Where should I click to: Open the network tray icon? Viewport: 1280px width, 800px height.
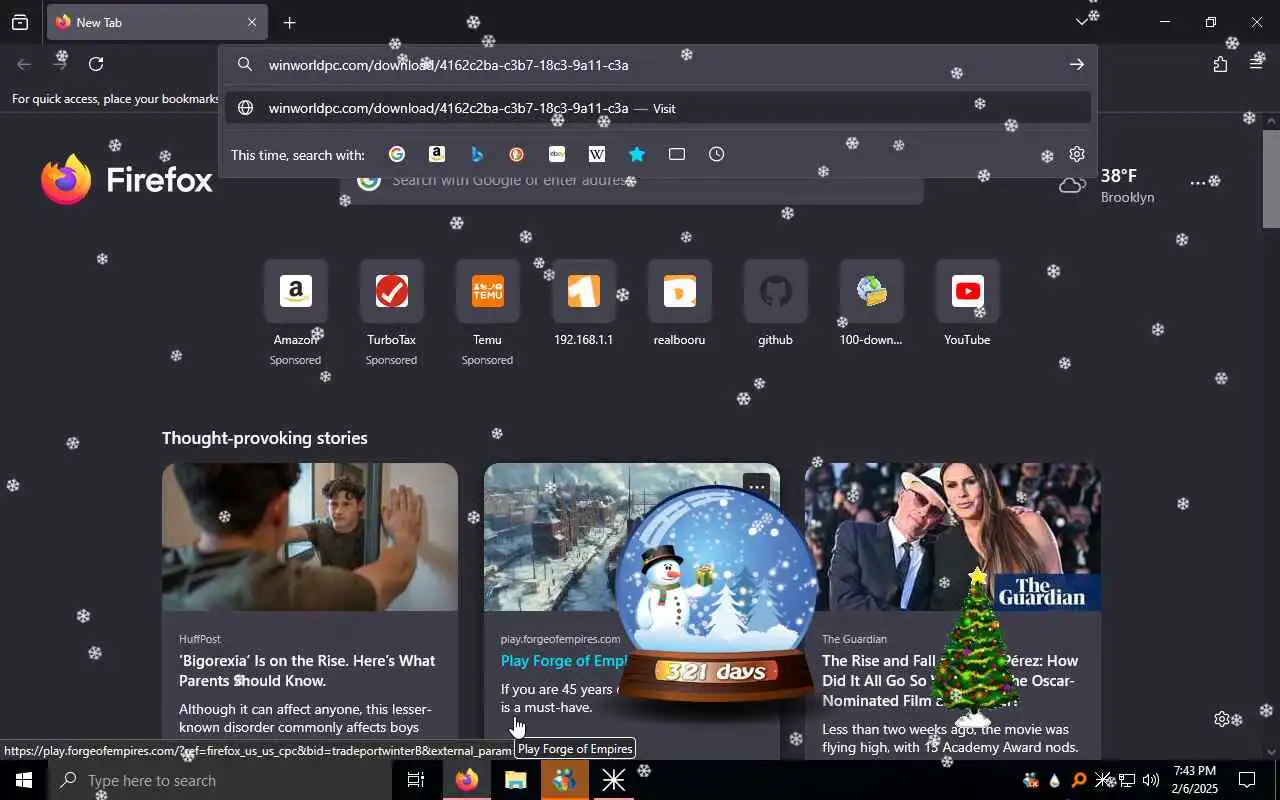pyautogui.click(x=1126, y=780)
